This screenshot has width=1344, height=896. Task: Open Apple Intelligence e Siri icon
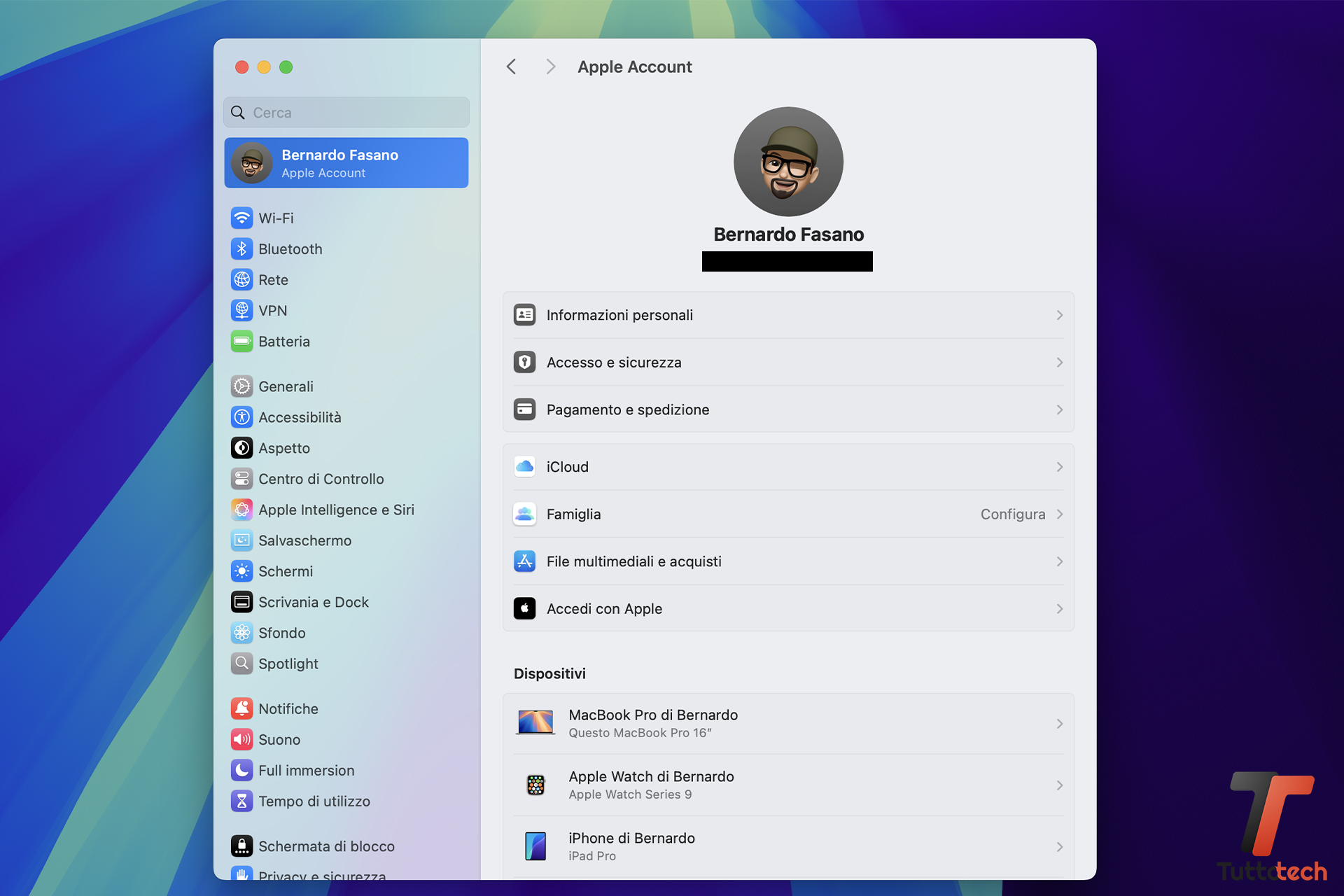pos(241,510)
